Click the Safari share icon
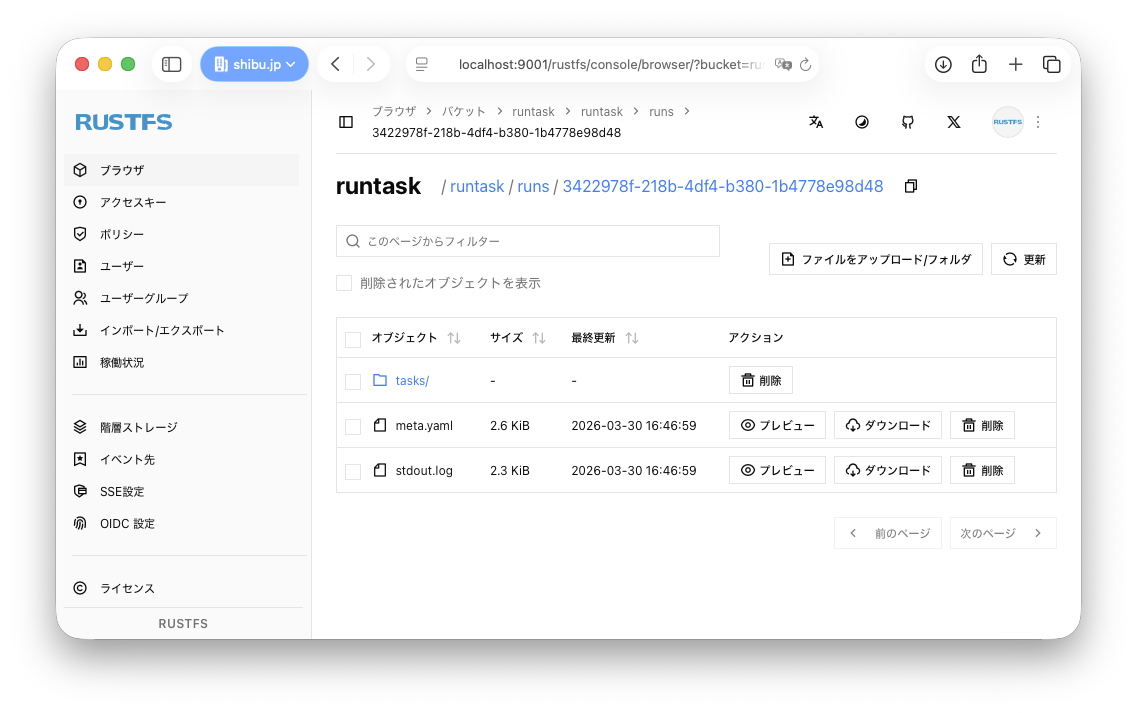1137x713 pixels. (979, 64)
